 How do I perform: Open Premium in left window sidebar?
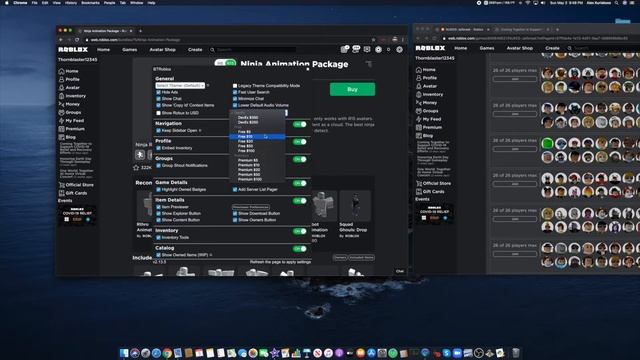tap(71, 129)
